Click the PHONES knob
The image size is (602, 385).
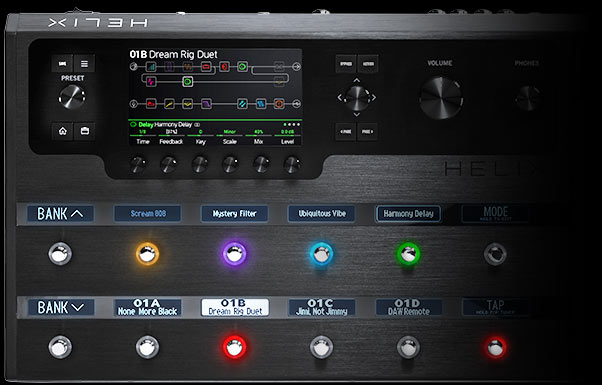tap(528, 99)
